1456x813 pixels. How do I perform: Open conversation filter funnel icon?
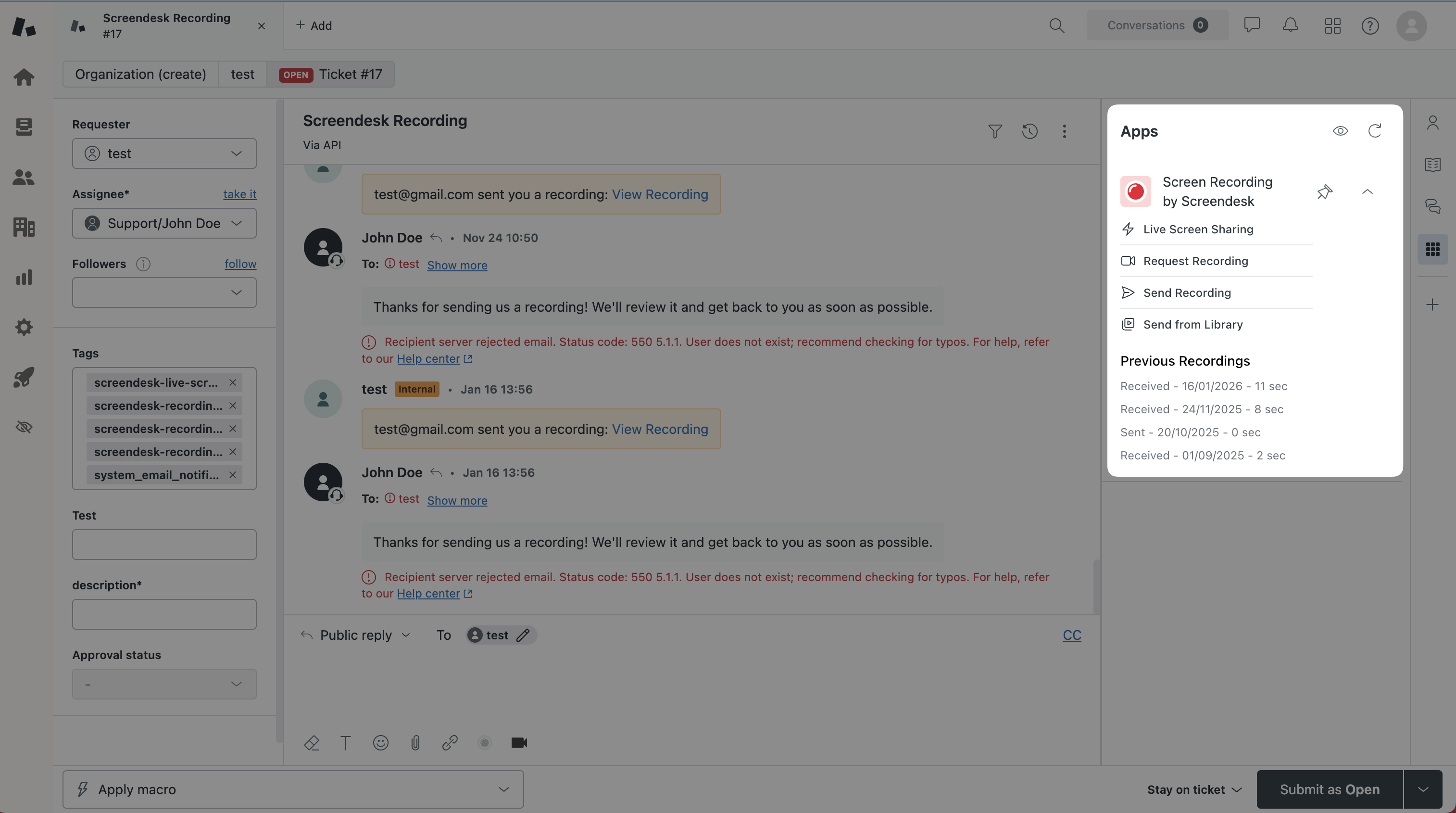point(995,131)
